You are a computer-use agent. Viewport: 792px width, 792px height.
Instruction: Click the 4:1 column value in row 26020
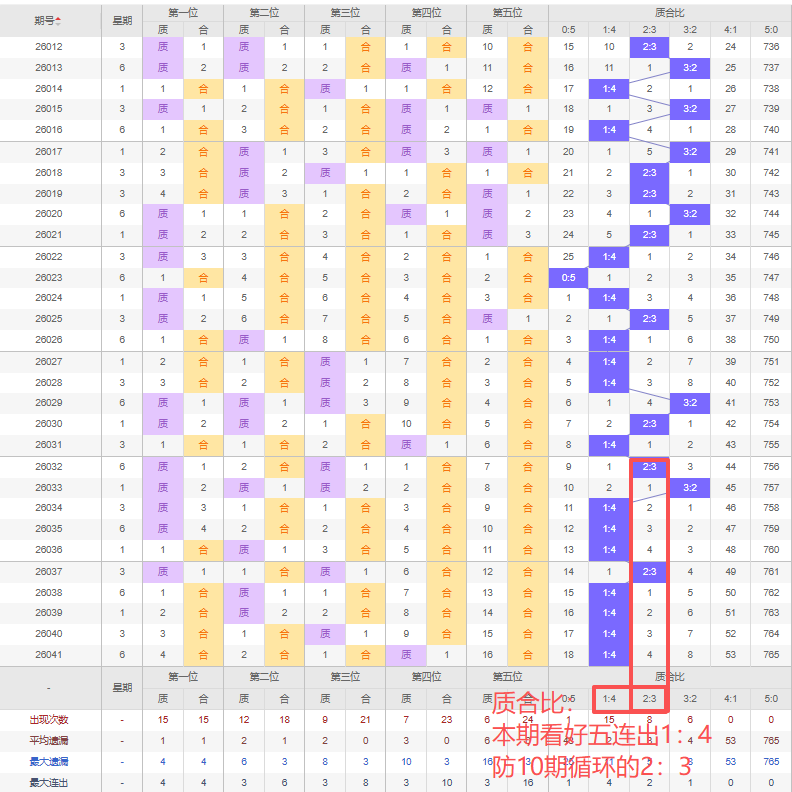pyautogui.click(x=730, y=214)
